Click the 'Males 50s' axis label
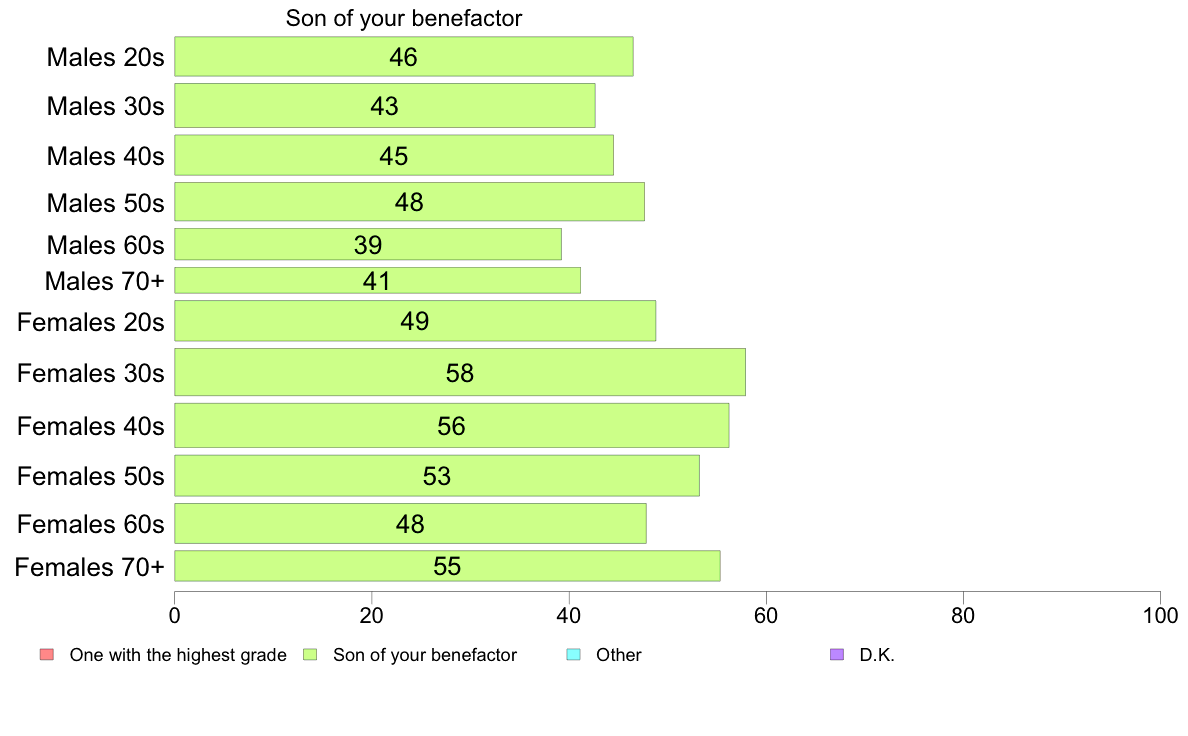 pos(105,202)
